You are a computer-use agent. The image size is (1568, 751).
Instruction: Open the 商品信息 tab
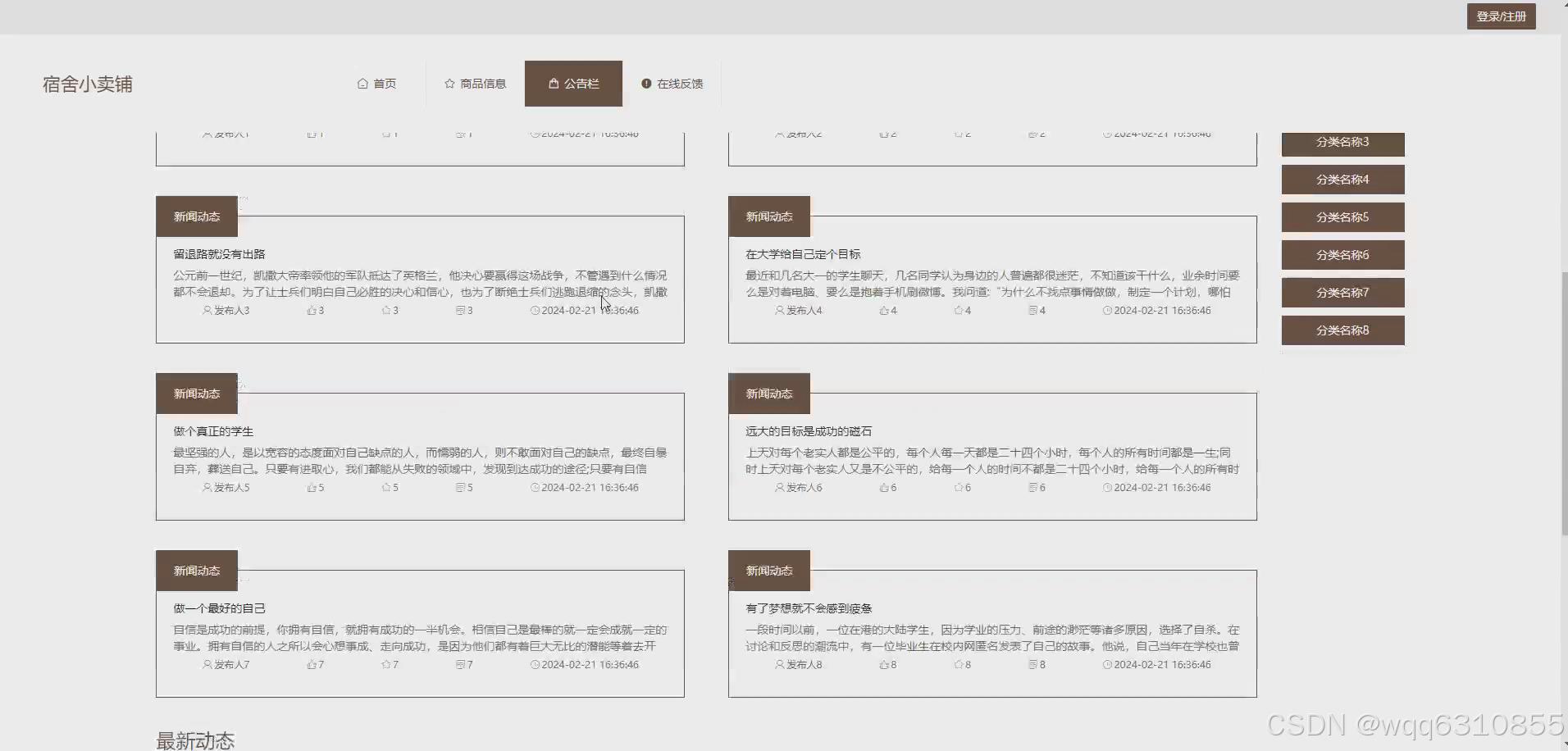tap(481, 83)
